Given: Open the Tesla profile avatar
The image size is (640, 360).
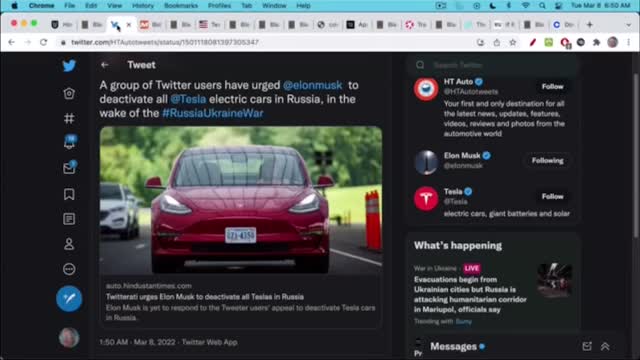Looking at the screenshot, I should click(x=426, y=198).
